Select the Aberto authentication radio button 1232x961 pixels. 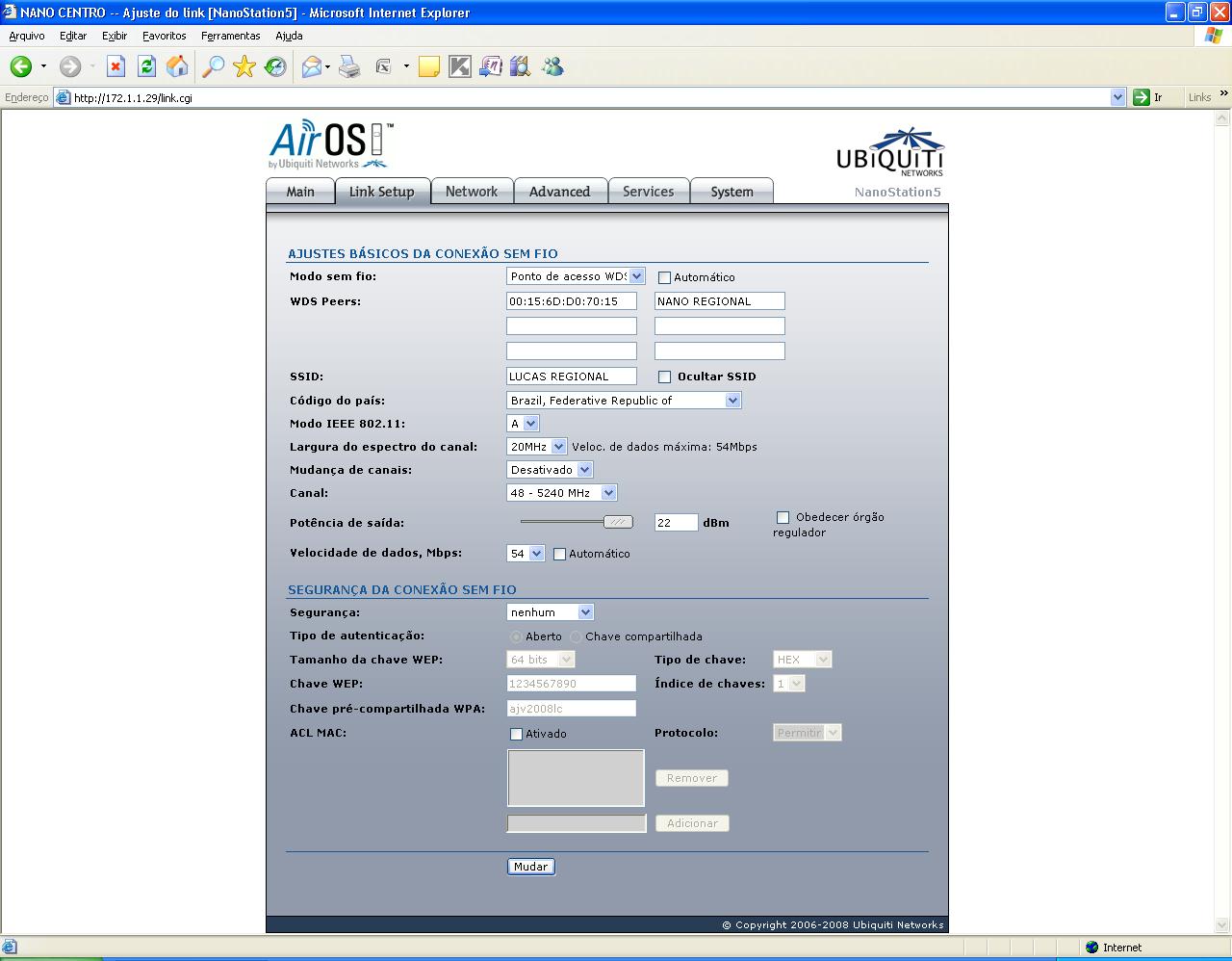point(516,636)
